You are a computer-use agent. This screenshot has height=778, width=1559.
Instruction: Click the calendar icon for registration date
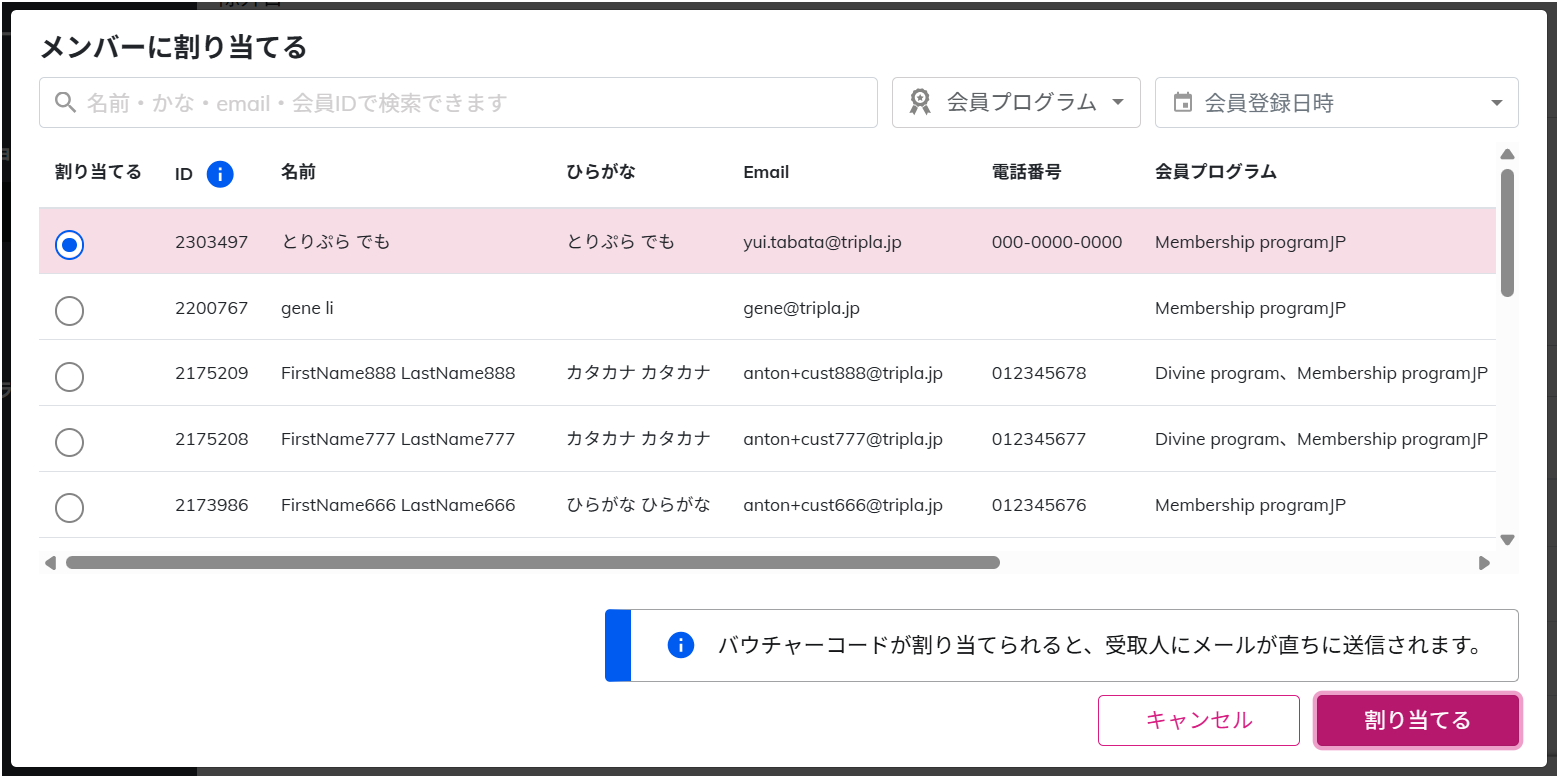[x=1183, y=102]
